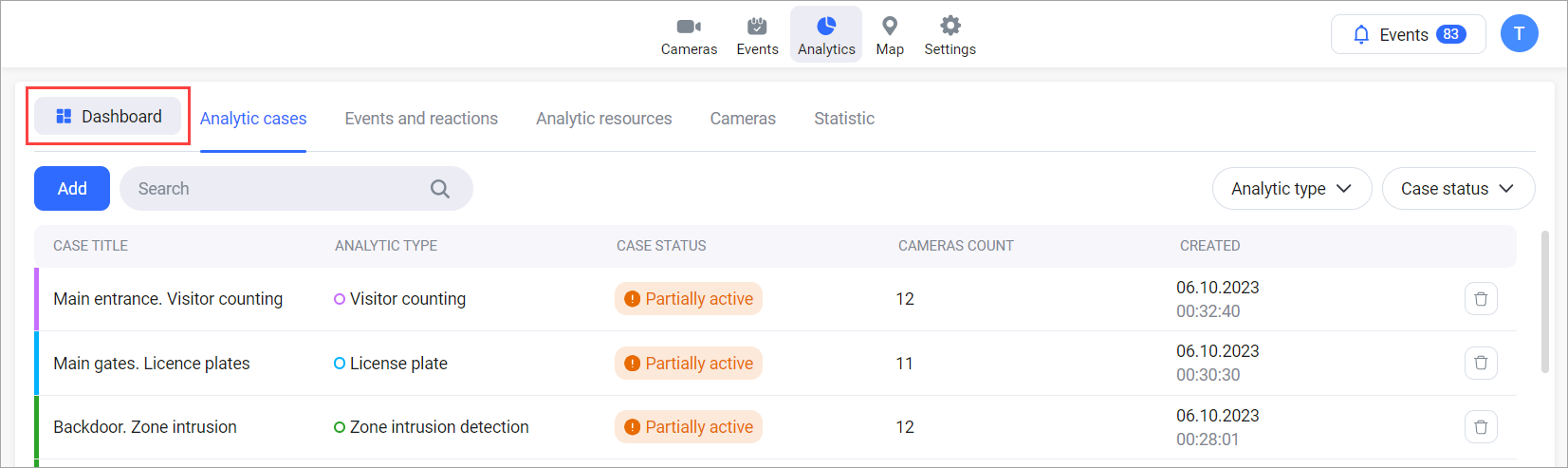Click the Dashboard button

click(108, 117)
